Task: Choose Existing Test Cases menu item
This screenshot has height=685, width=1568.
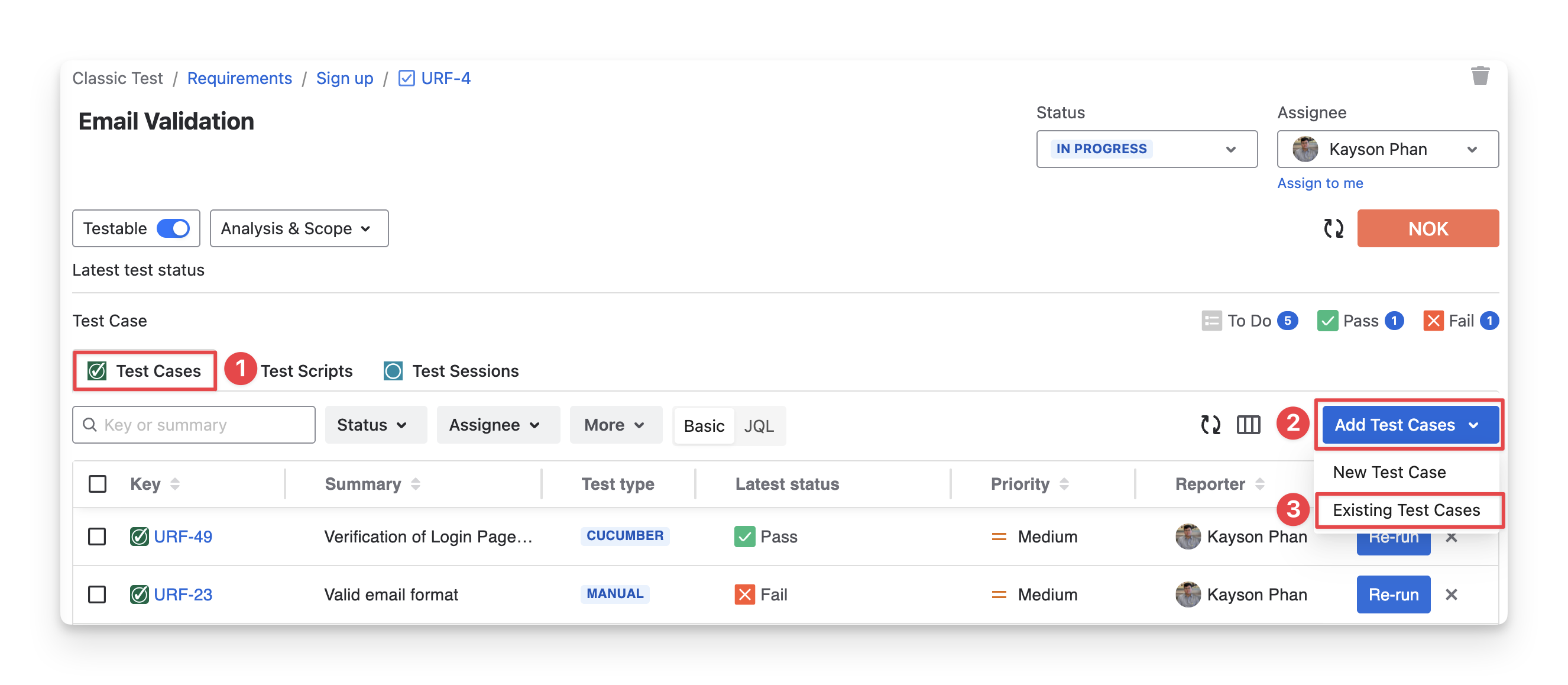Action: (x=1406, y=510)
